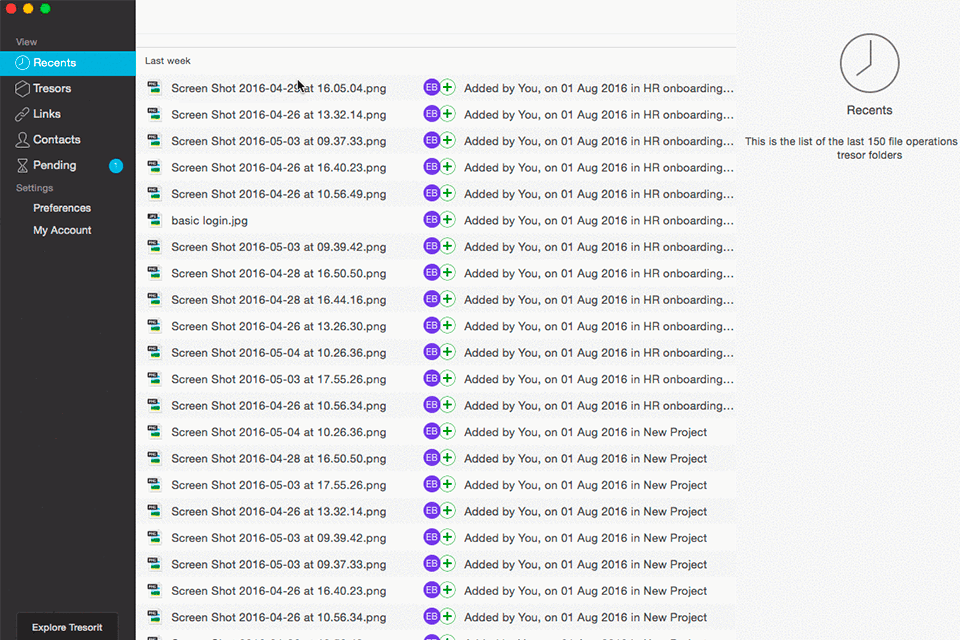Click the 'Recents' title in info panel
This screenshot has height=640, width=960.
coord(869,110)
